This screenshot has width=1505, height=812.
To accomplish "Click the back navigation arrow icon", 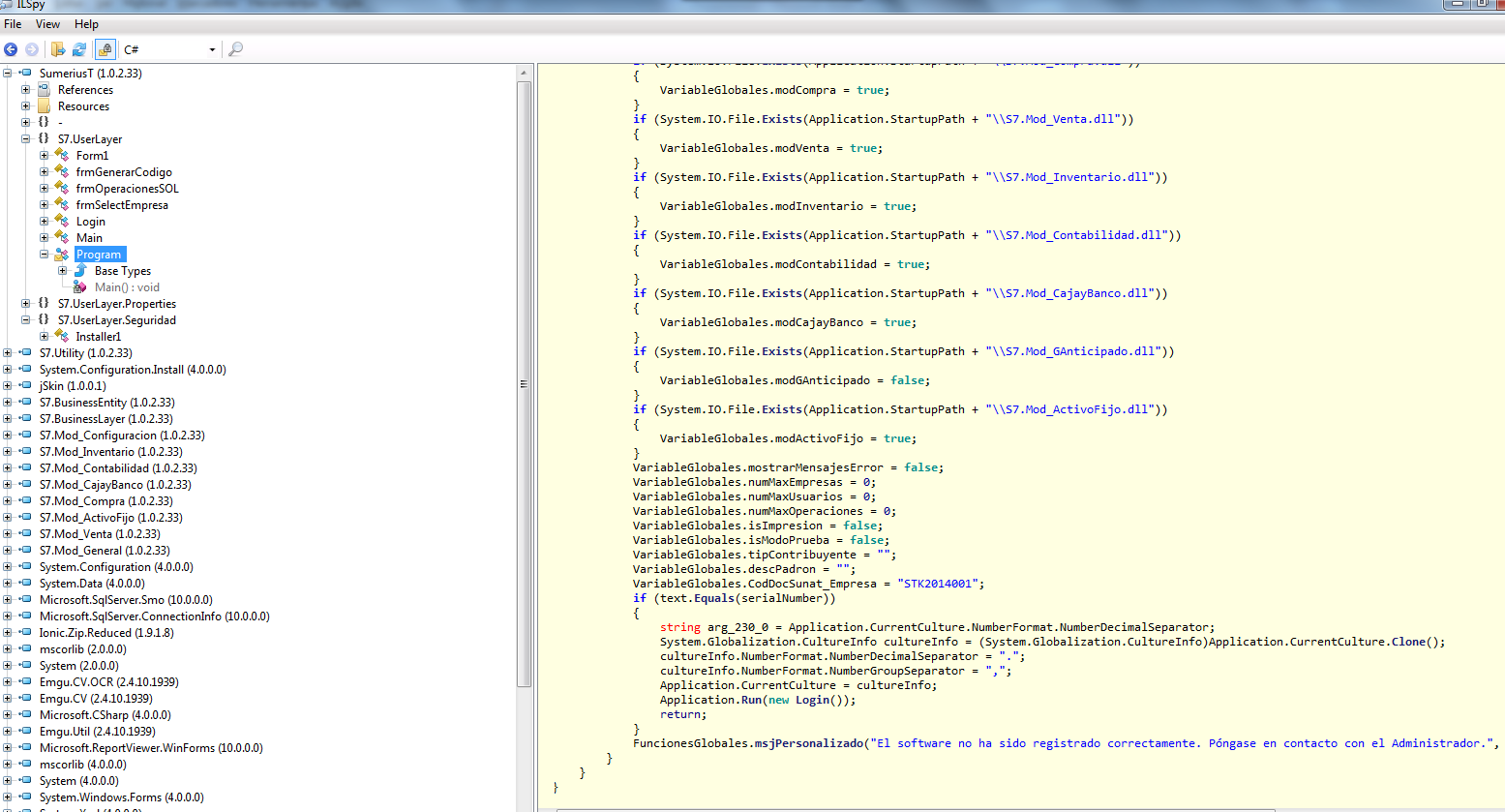I will tap(11, 49).
